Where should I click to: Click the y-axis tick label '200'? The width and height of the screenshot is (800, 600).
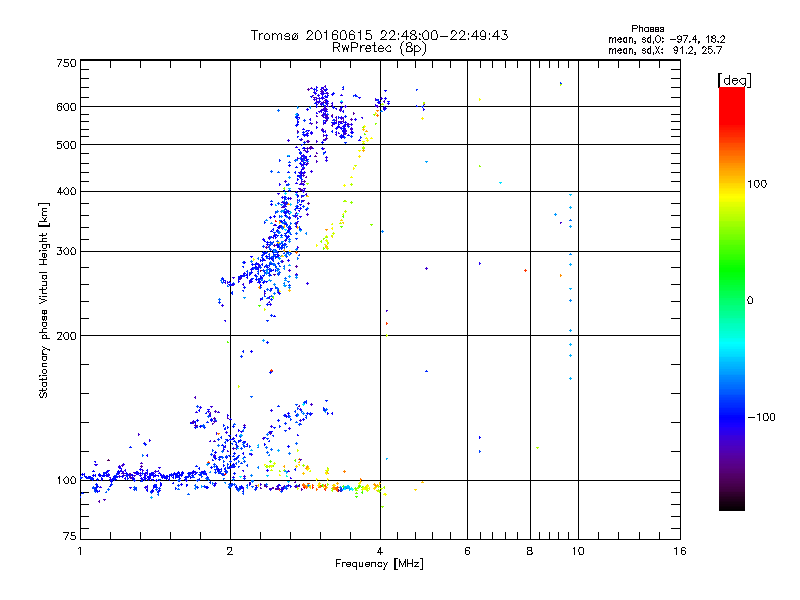click(x=67, y=336)
